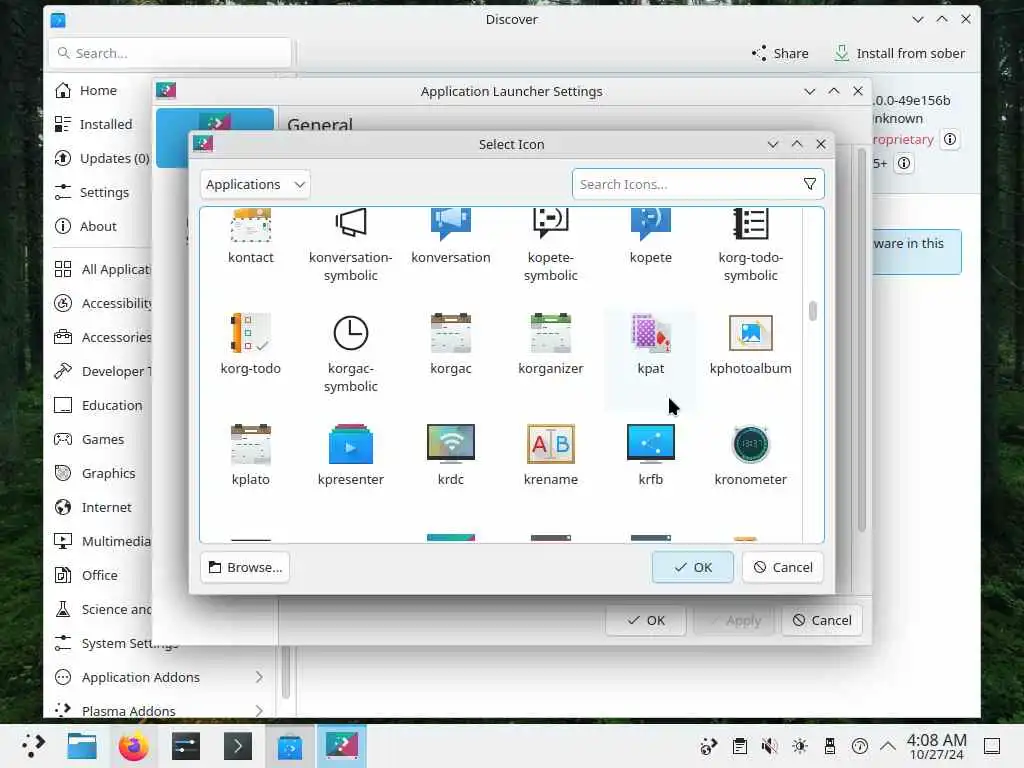
Task: Choose the kronometer icon
Action: 750,455
